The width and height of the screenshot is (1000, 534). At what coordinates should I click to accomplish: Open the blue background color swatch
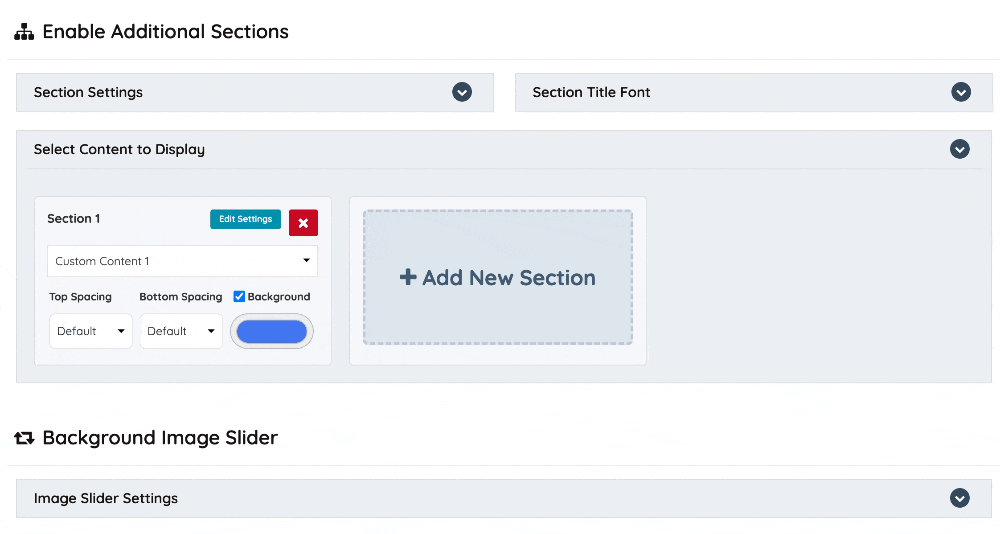point(272,332)
